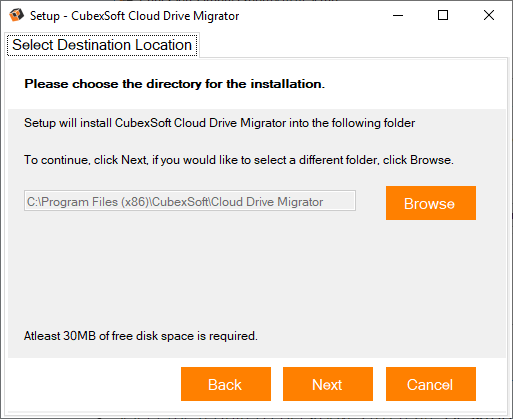
Task: Maximize the Setup window
Action: coord(443,15)
